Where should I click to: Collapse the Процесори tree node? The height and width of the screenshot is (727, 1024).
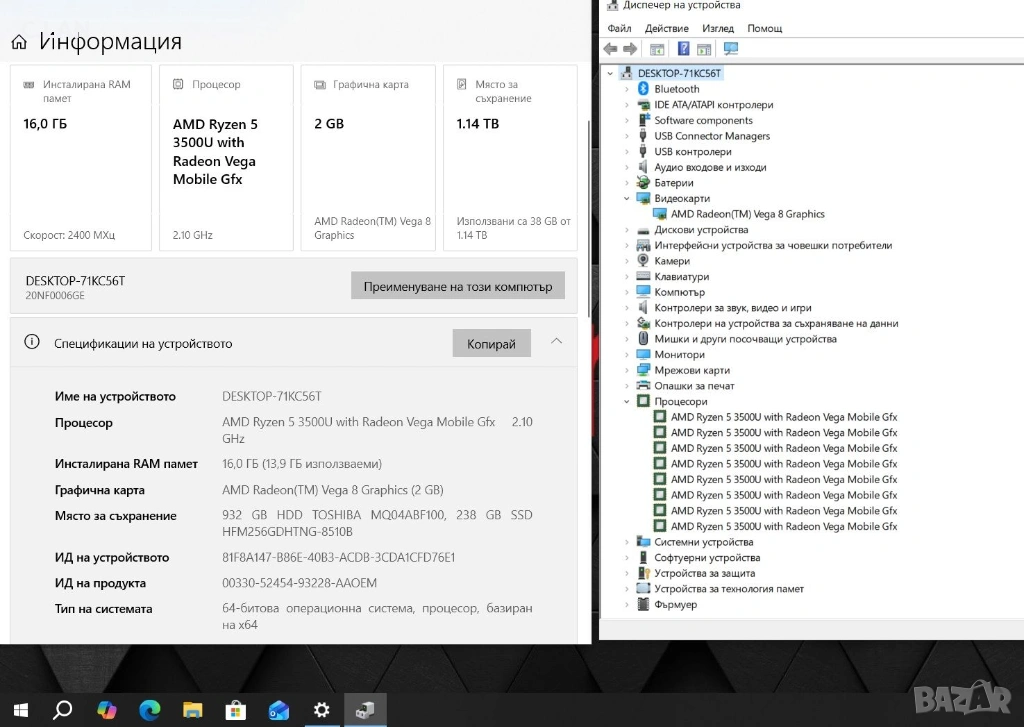coord(627,402)
